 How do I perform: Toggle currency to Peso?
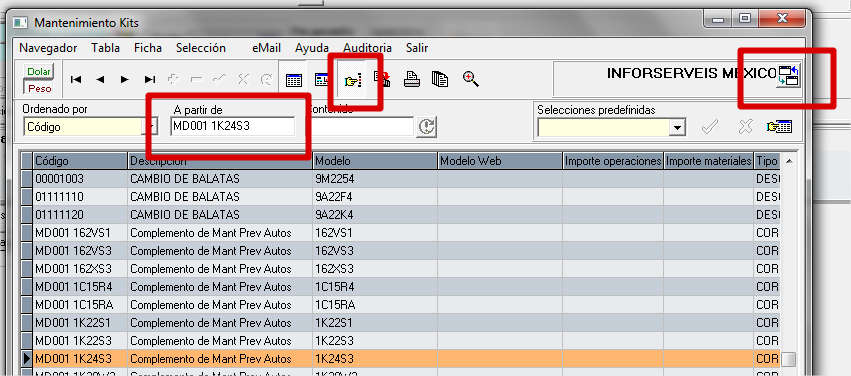[x=40, y=88]
